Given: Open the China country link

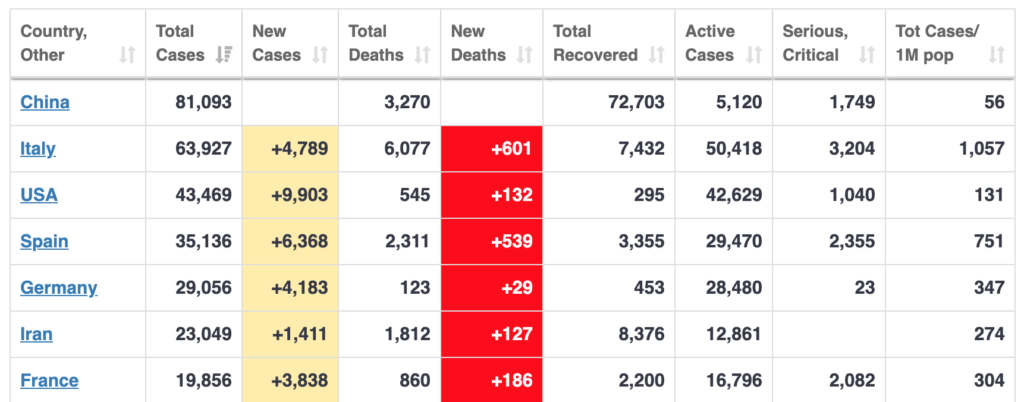Looking at the screenshot, I should pos(45,102).
